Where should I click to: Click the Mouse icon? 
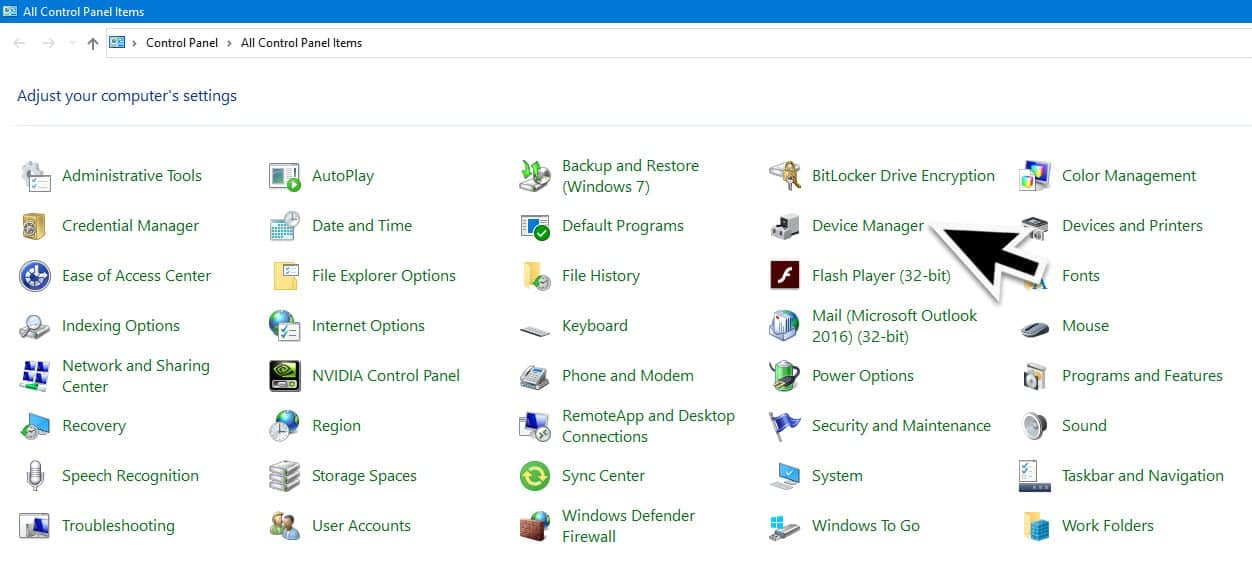tap(1035, 327)
